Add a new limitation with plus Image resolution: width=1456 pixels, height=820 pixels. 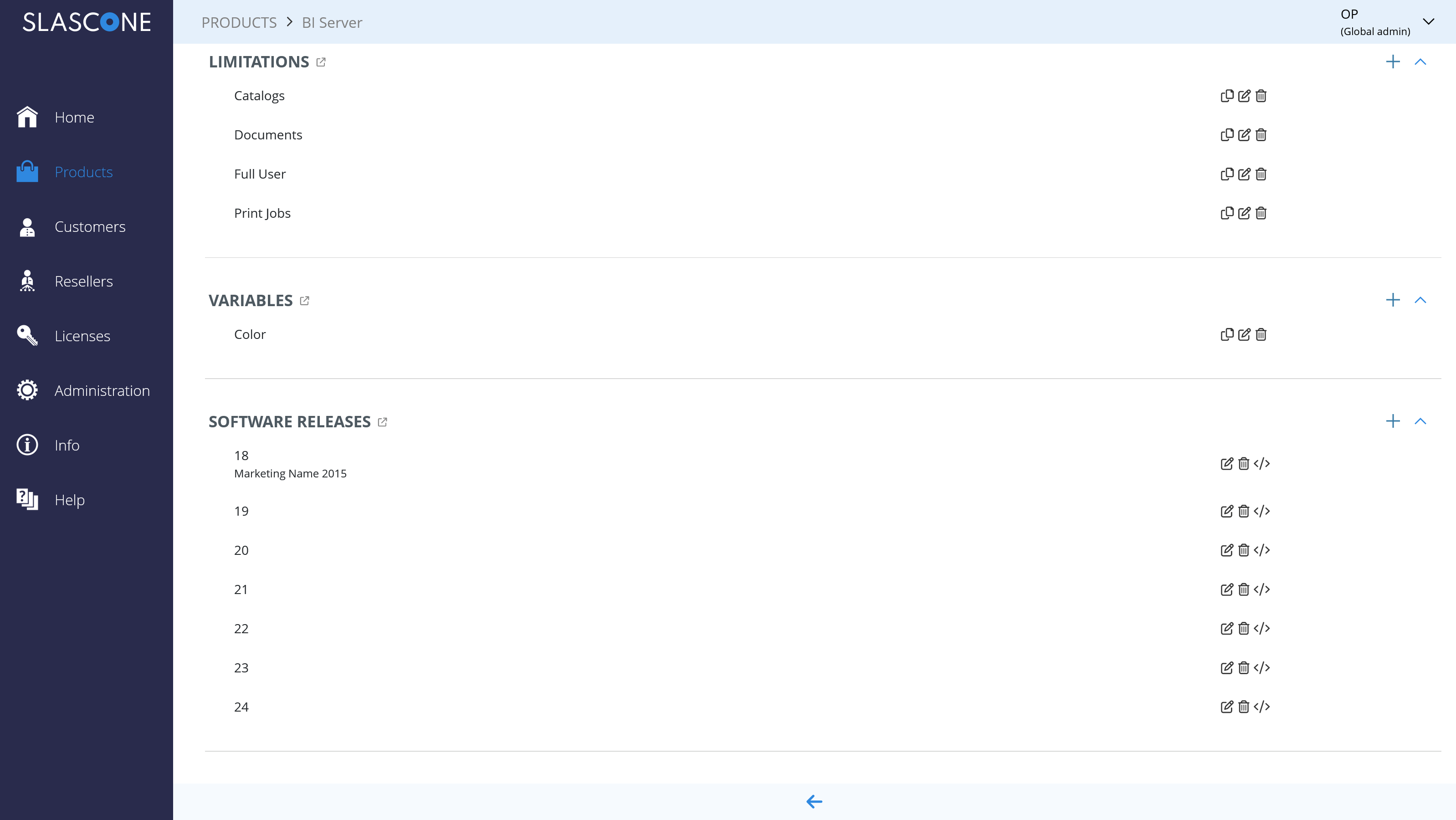click(1393, 61)
